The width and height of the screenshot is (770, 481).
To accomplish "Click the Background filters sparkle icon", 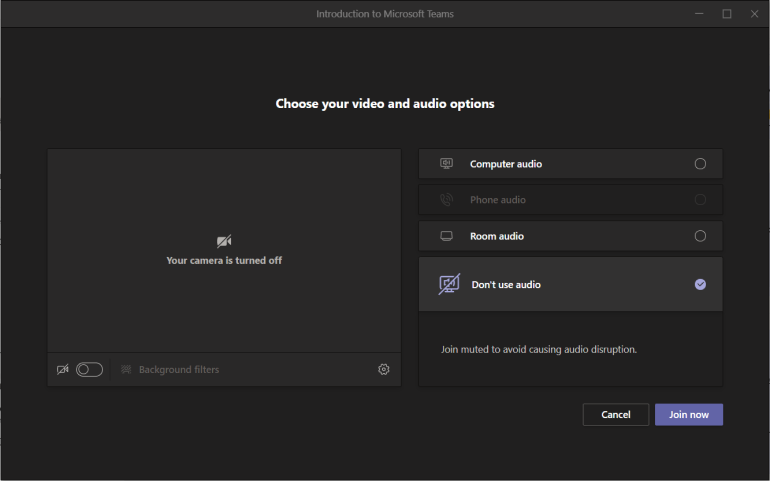I will point(126,369).
